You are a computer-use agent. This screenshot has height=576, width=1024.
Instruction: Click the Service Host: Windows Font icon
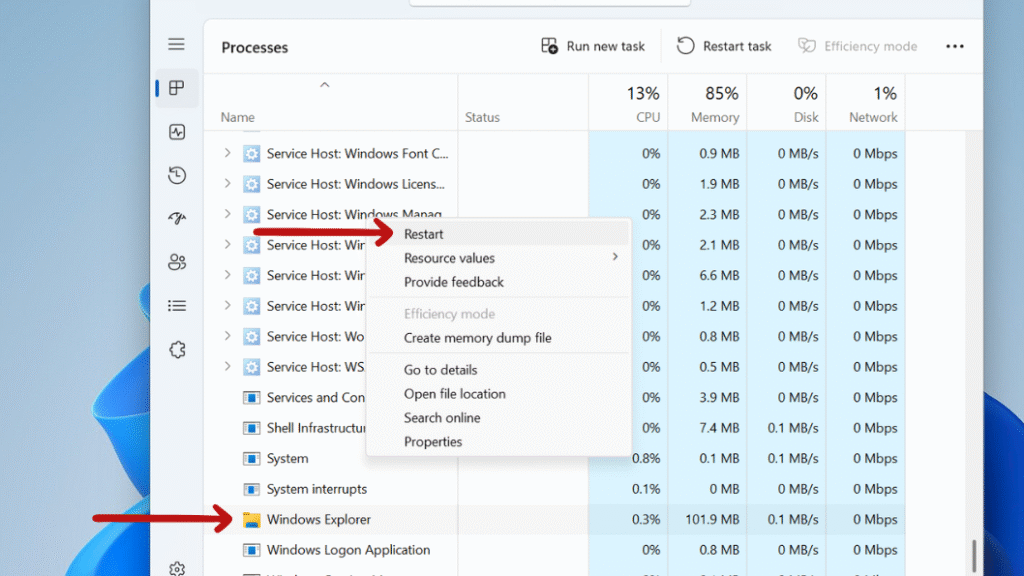pos(251,153)
